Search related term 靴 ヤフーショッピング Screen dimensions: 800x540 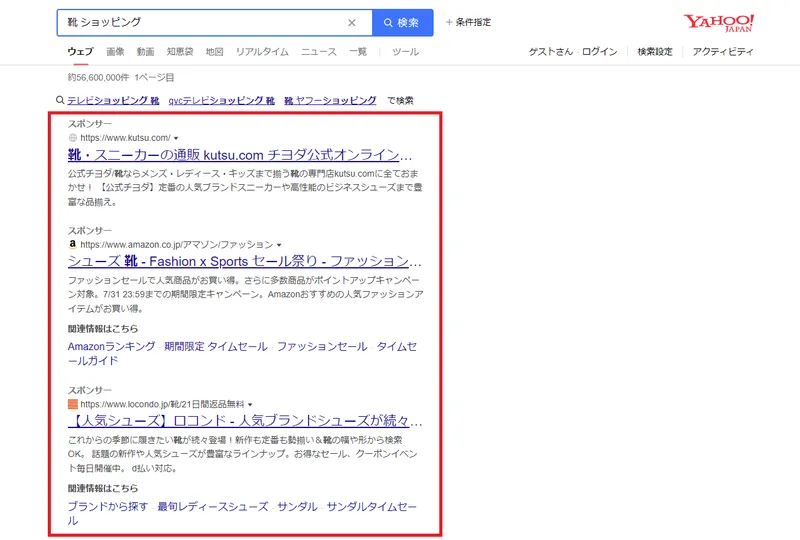point(330,101)
